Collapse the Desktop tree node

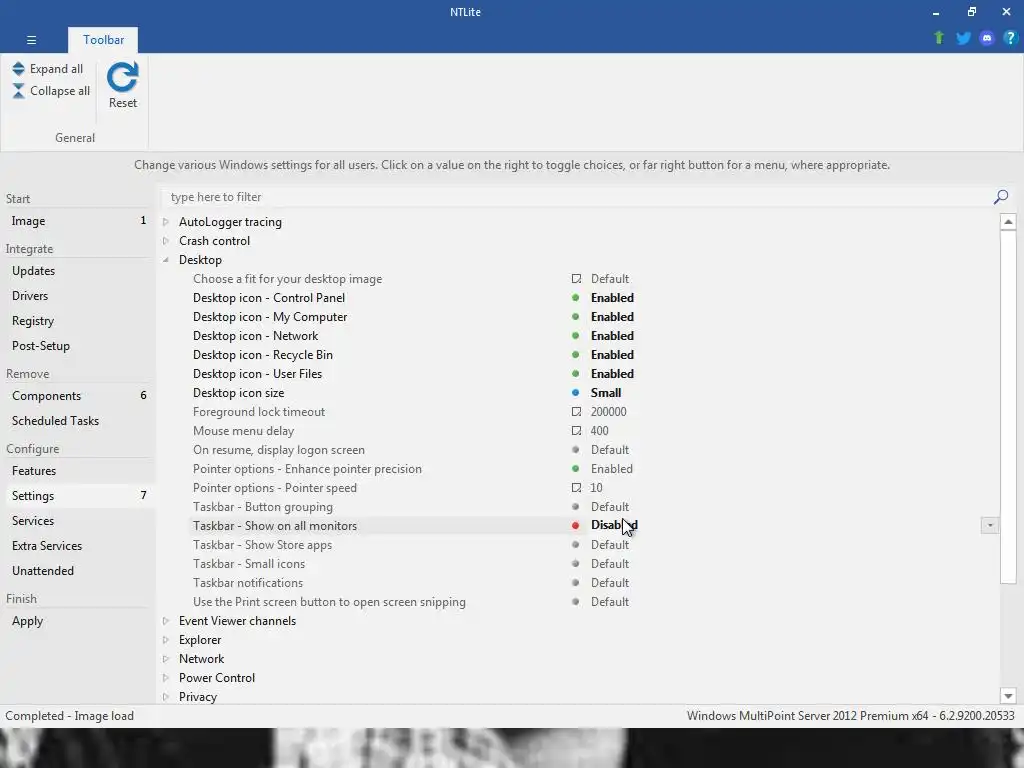pos(166,260)
